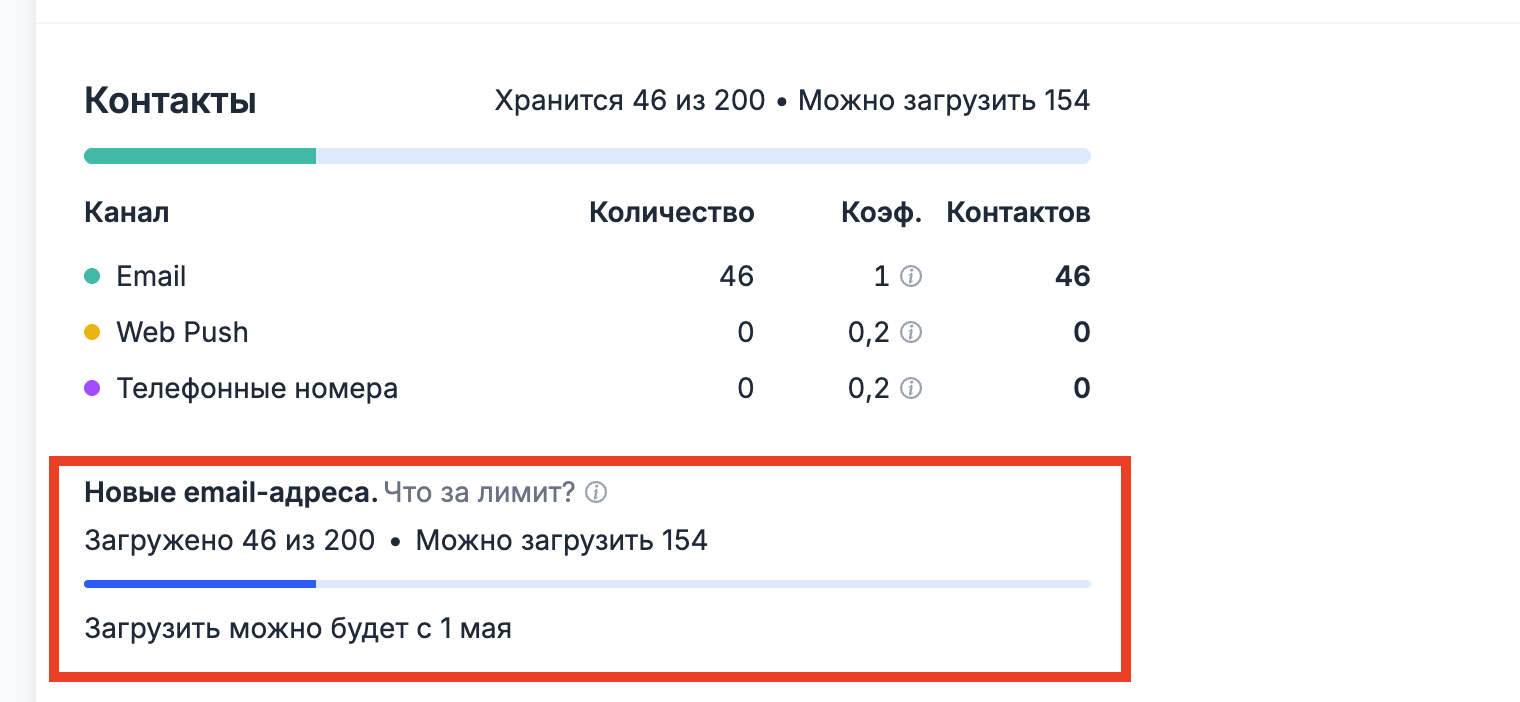The width and height of the screenshot is (1520, 702).
Task: Click the Контакты heading
Action: click(x=170, y=100)
